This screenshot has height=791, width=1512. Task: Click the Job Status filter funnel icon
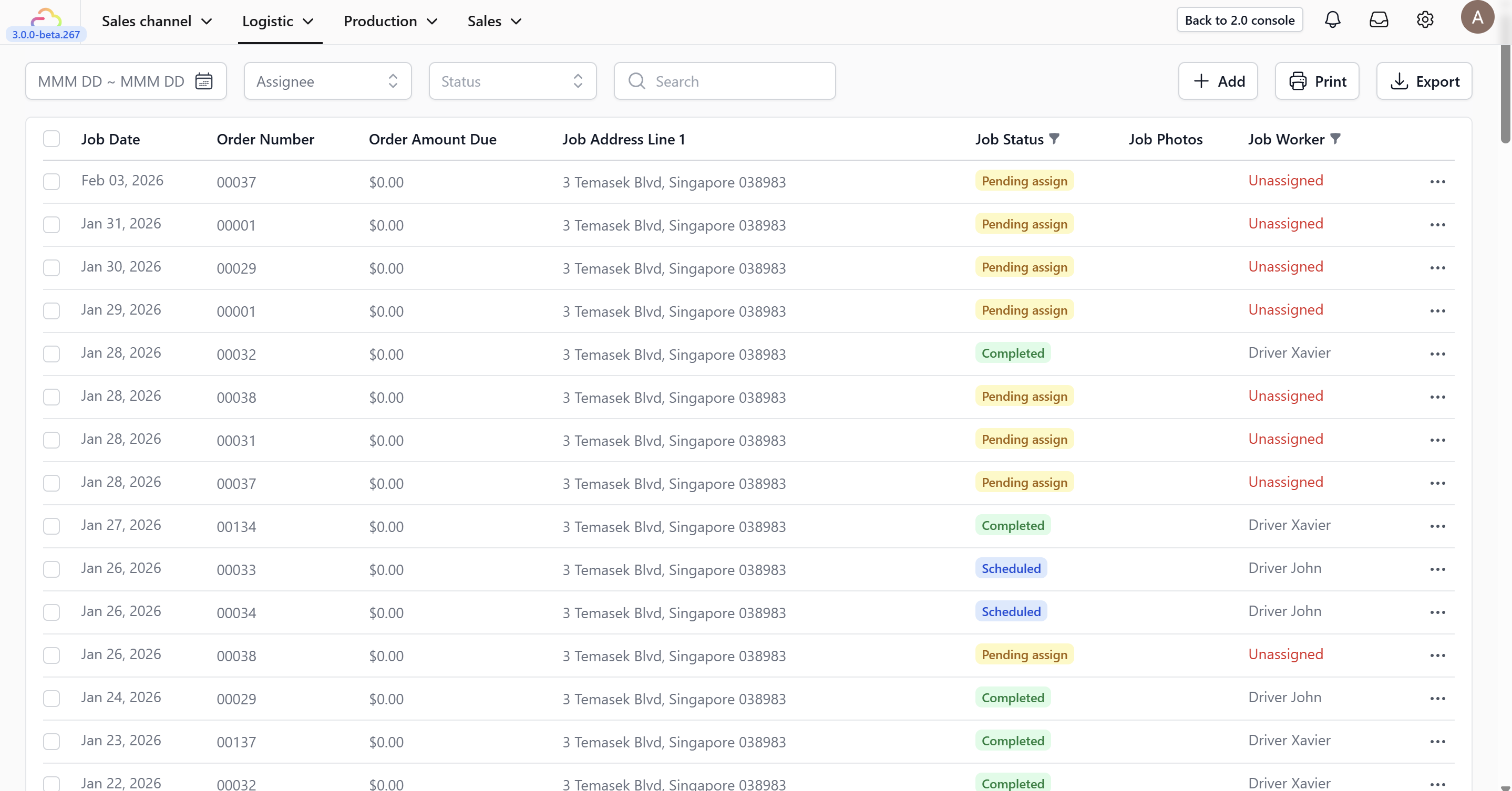pos(1054,139)
